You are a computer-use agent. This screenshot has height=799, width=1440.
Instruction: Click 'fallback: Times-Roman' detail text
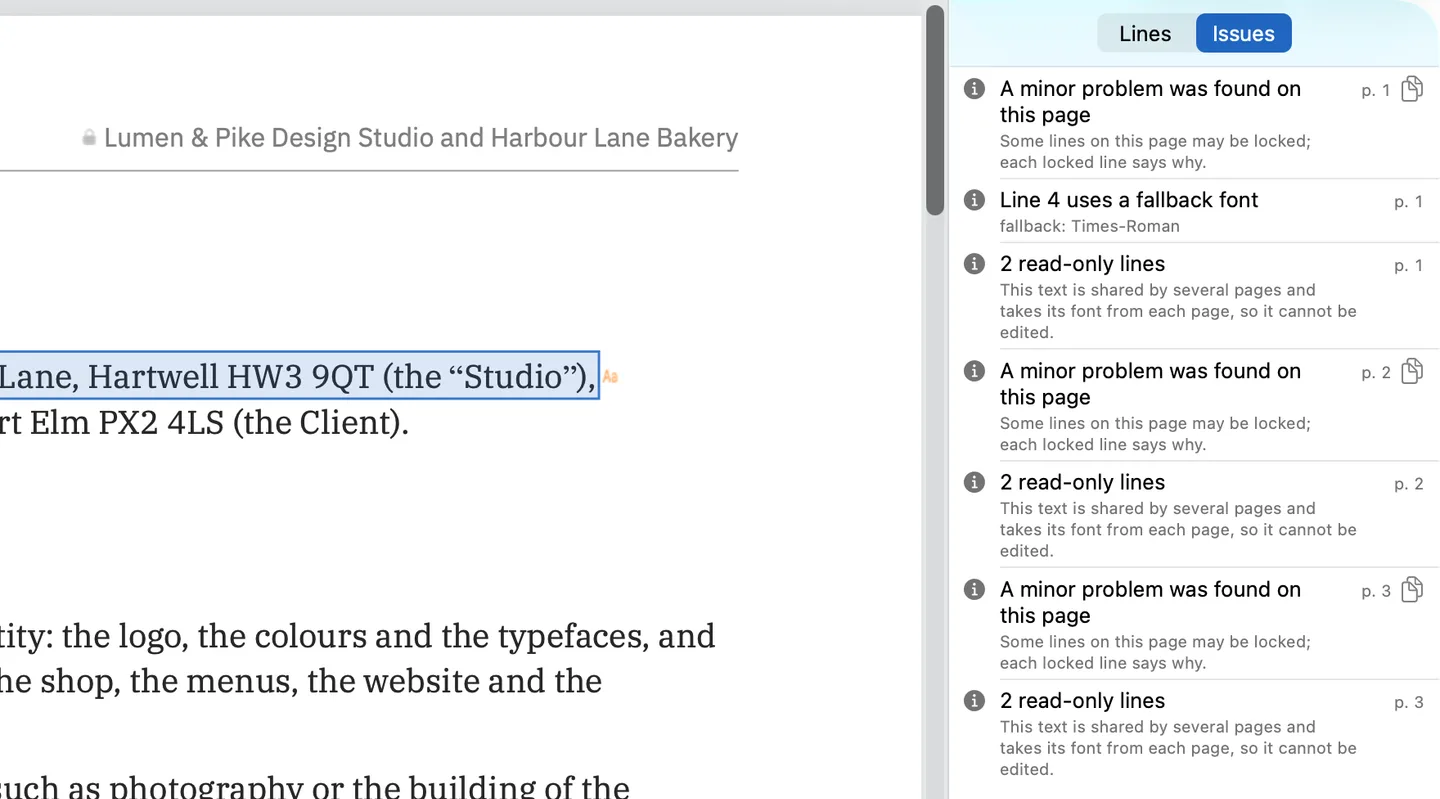click(1089, 226)
